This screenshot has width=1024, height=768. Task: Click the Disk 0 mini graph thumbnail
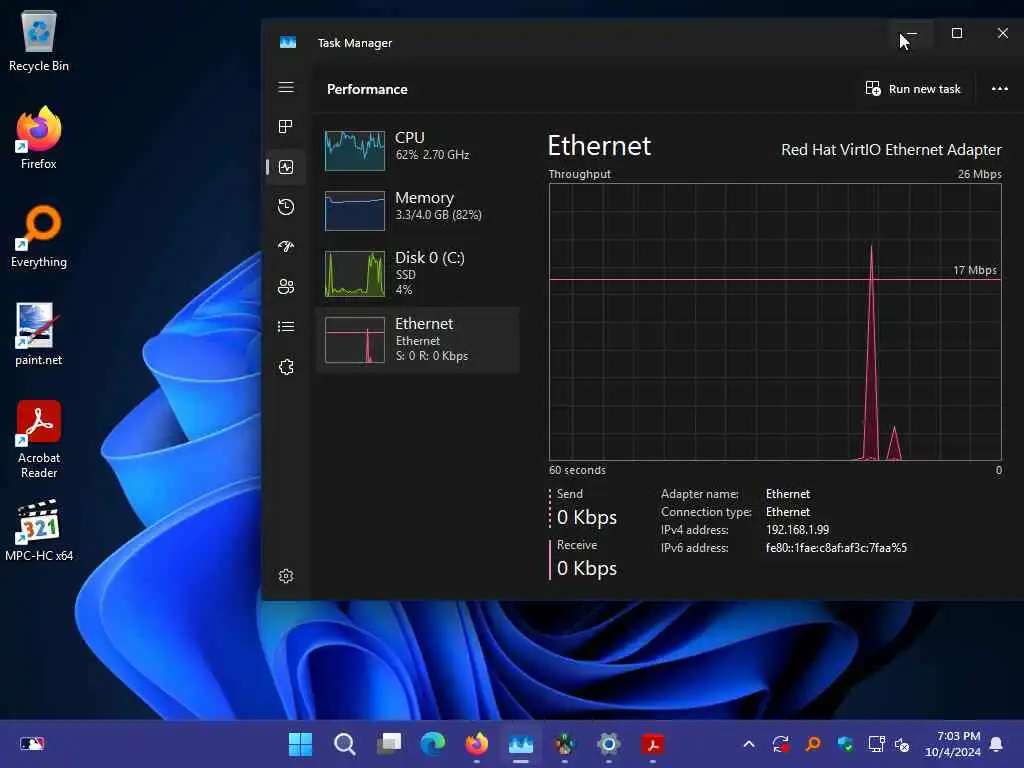click(355, 274)
